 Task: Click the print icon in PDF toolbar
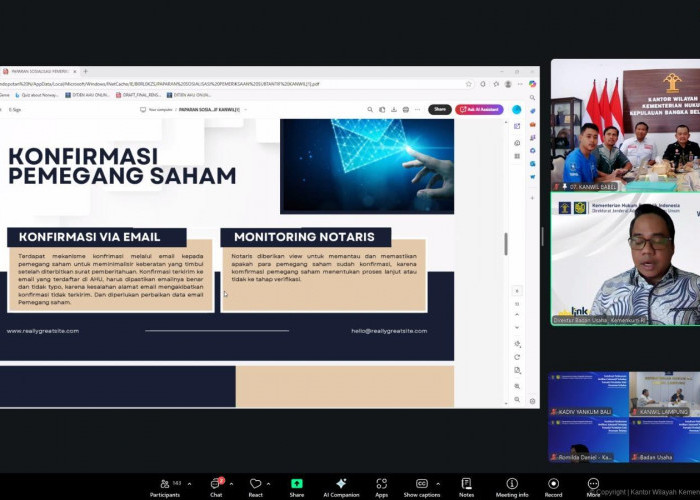click(405, 109)
